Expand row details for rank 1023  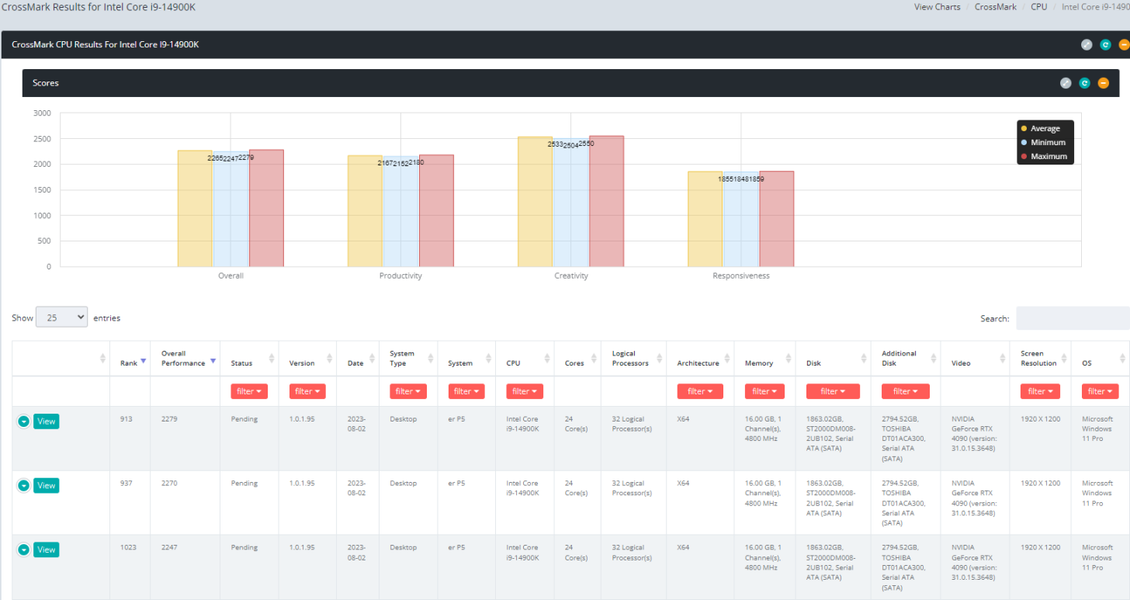point(24,550)
